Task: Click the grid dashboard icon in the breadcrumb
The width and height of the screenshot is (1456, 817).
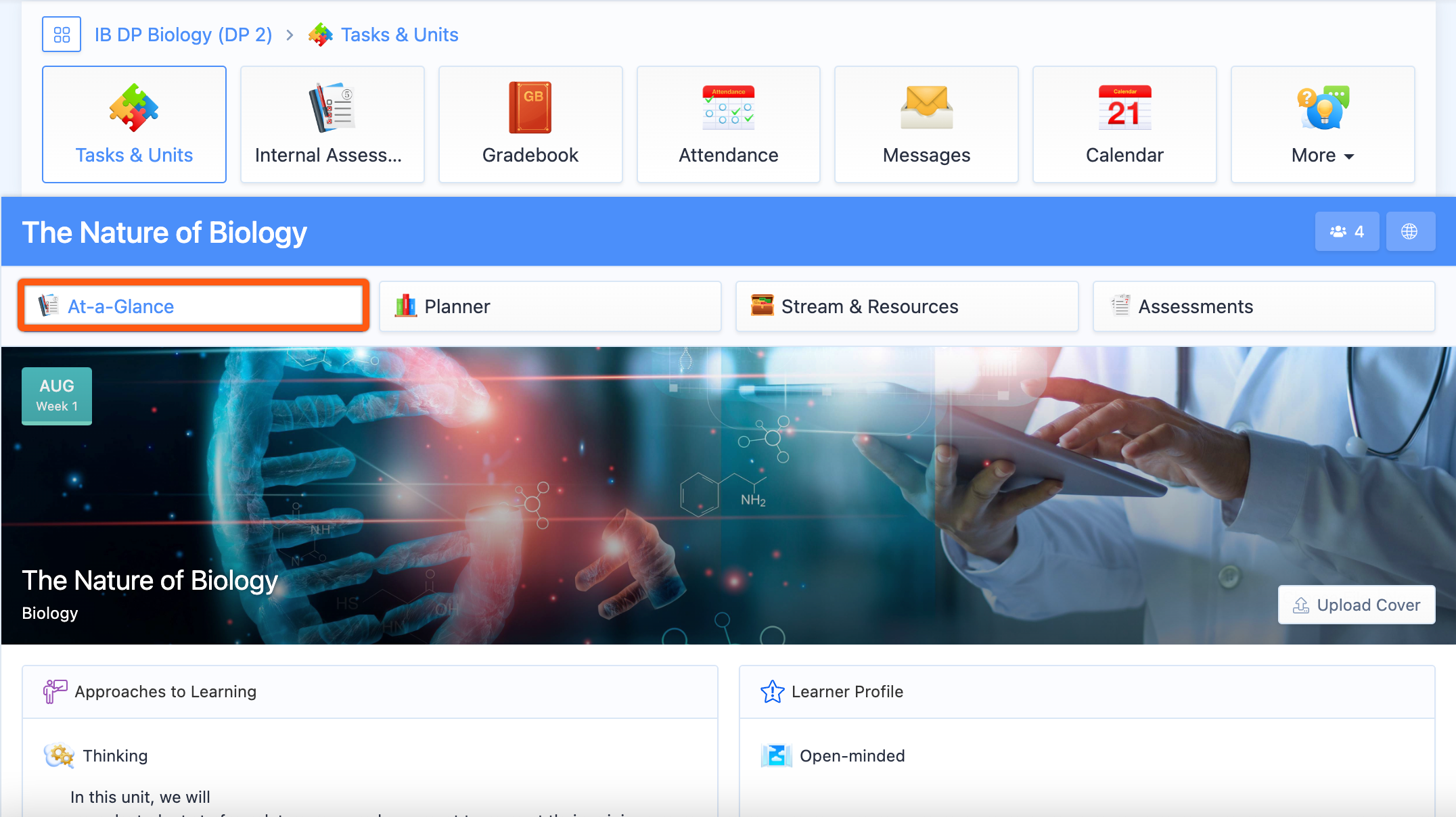Action: 62,34
